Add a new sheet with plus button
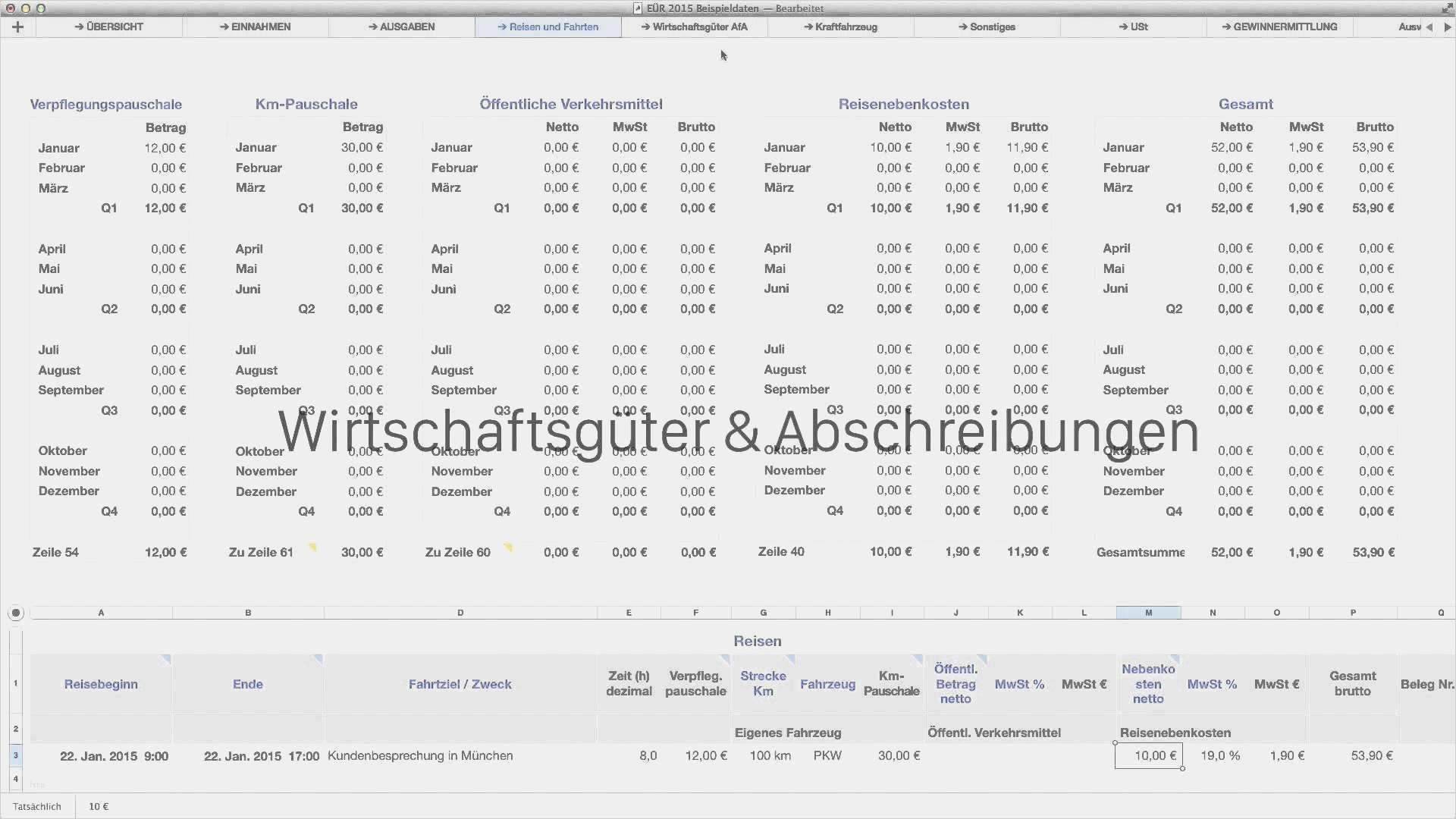Screen dimensions: 1456x819 [x=17, y=27]
